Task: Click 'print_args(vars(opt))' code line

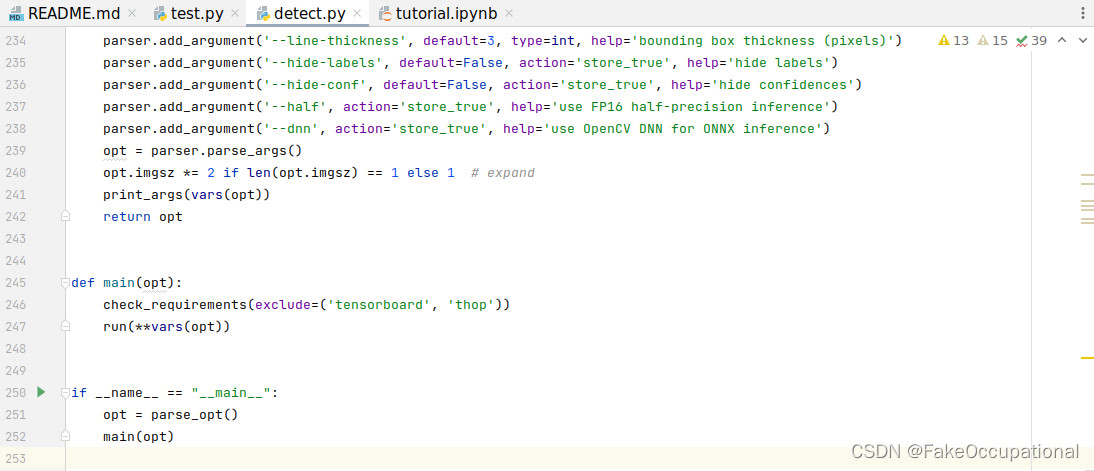Action: 186,195
